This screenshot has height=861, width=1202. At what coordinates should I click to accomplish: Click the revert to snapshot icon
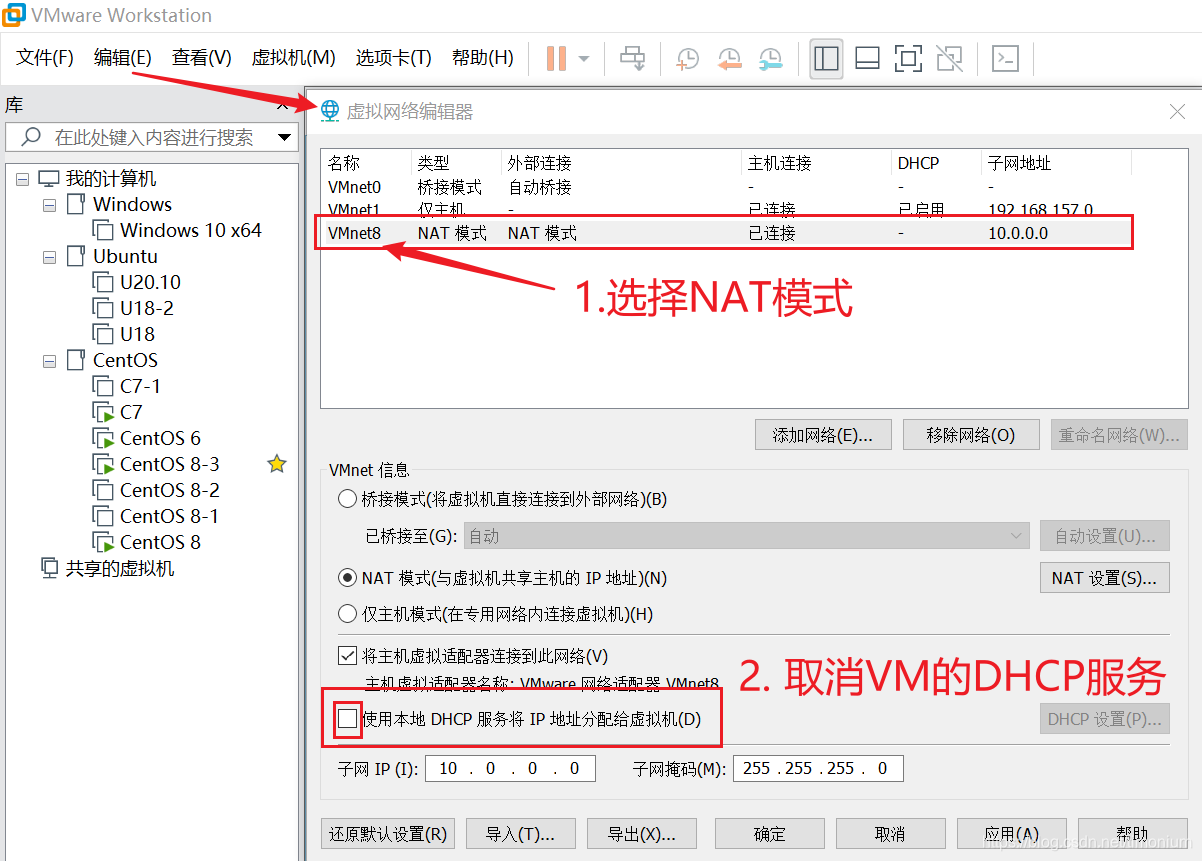point(729,58)
